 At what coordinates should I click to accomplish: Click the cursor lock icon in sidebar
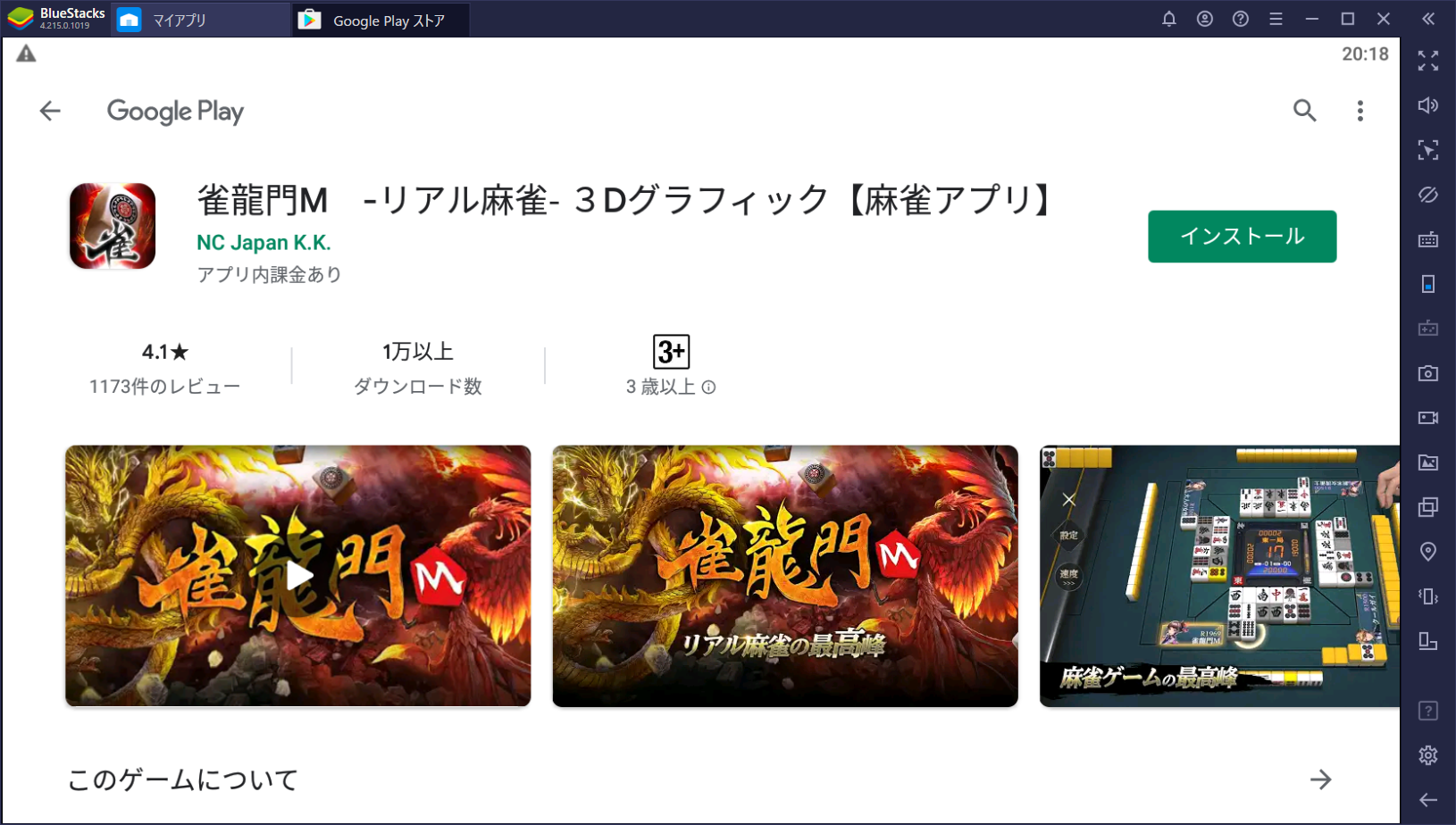[1428, 150]
